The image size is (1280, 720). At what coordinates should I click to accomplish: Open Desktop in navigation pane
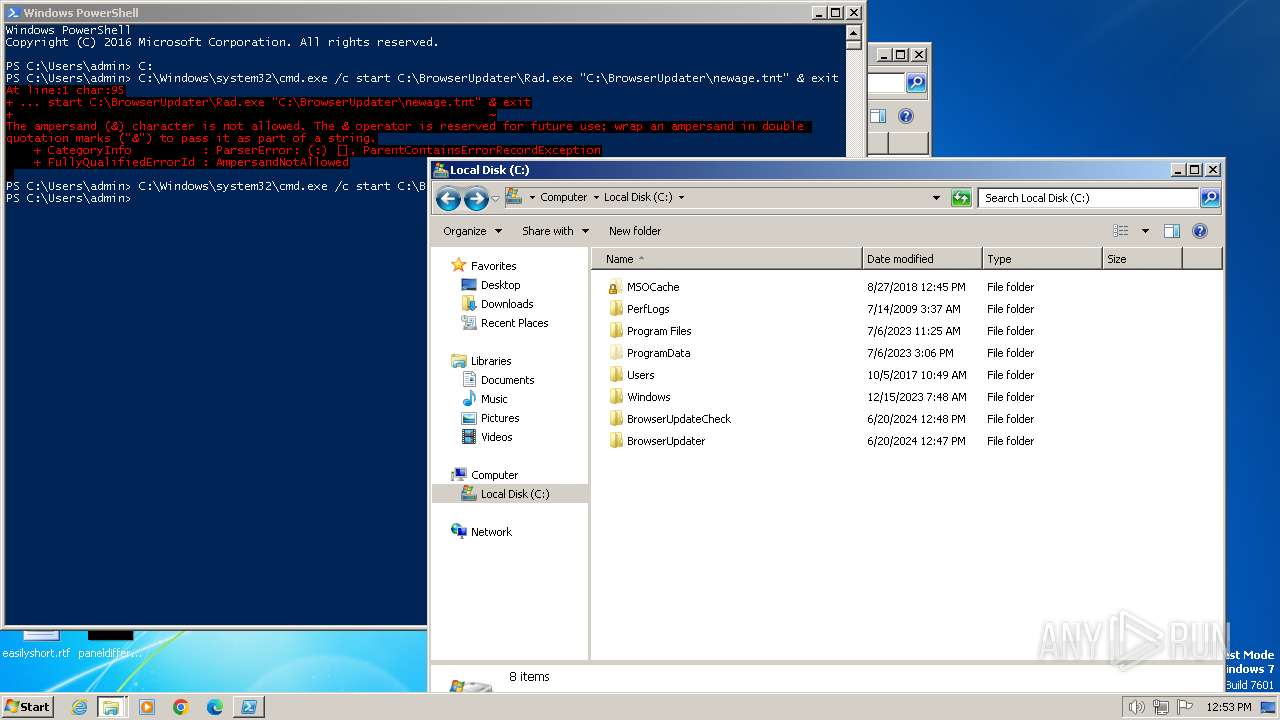click(500, 285)
